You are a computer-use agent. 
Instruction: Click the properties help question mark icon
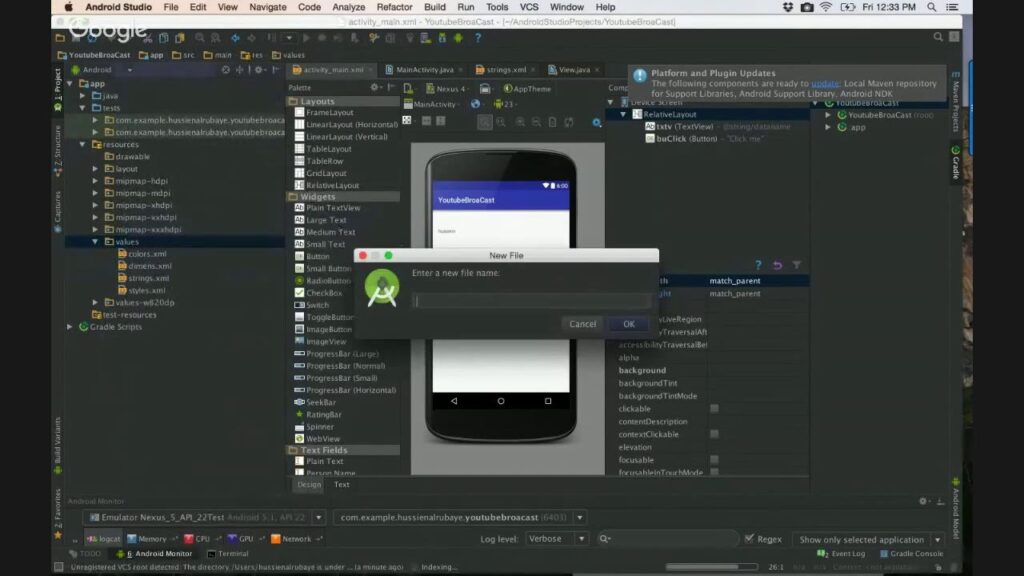click(758, 265)
